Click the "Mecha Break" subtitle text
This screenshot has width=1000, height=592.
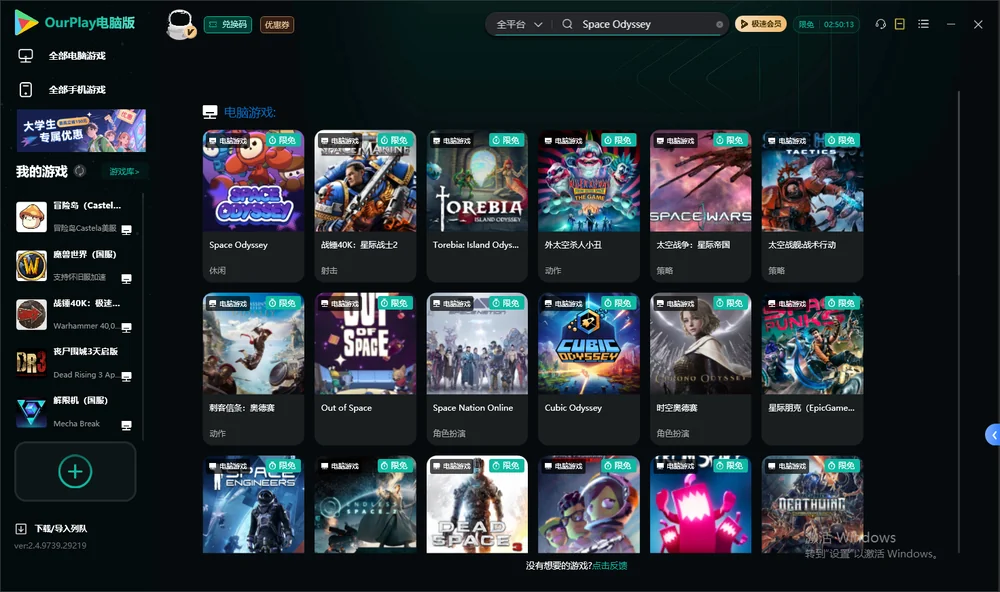(x=77, y=424)
